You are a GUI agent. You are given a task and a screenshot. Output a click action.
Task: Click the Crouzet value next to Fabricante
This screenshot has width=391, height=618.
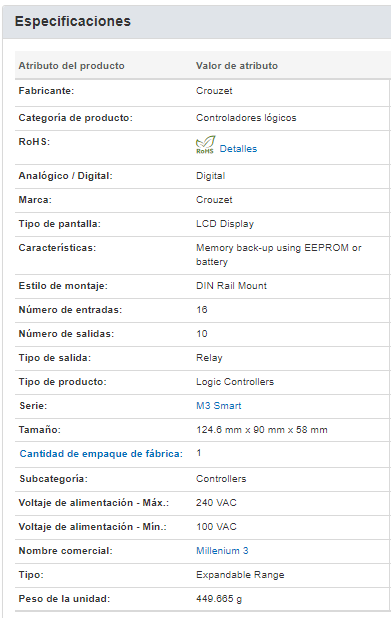coord(214,91)
